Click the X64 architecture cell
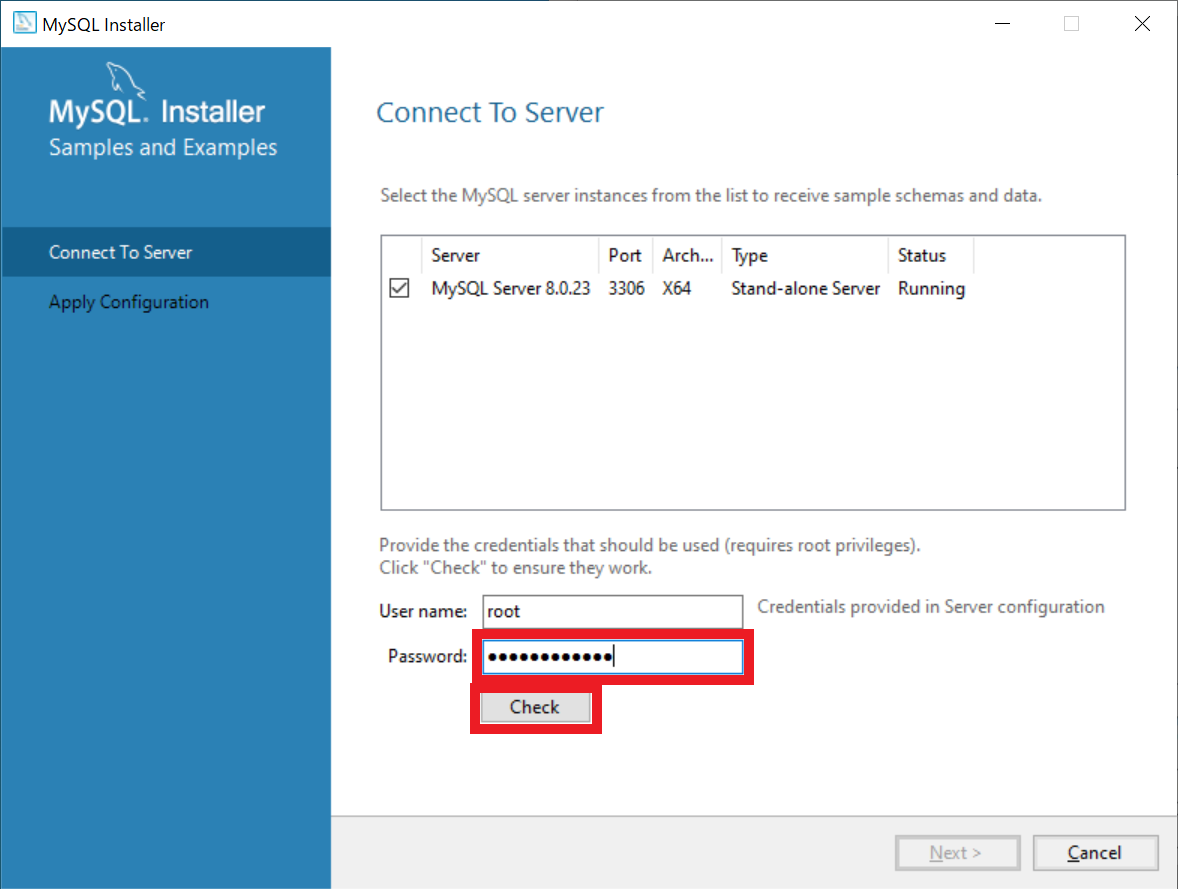Viewport: 1178px width, 889px height. click(x=676, y=289)
